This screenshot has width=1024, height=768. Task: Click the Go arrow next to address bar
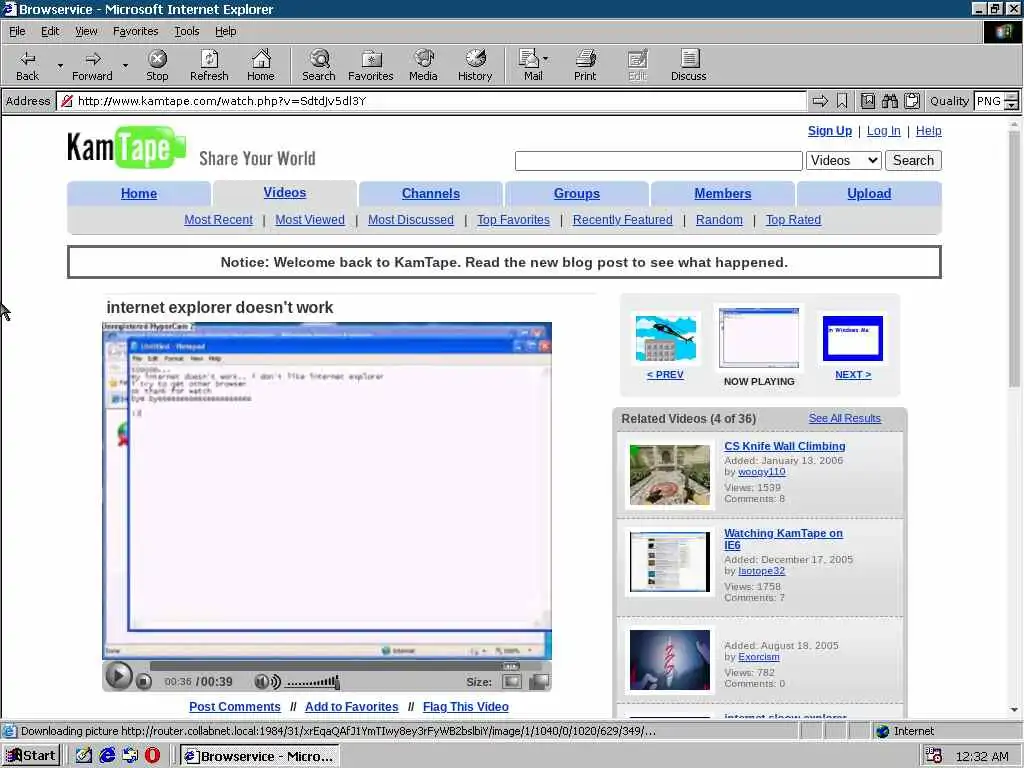pyautogui.click(x=820, y=101)
